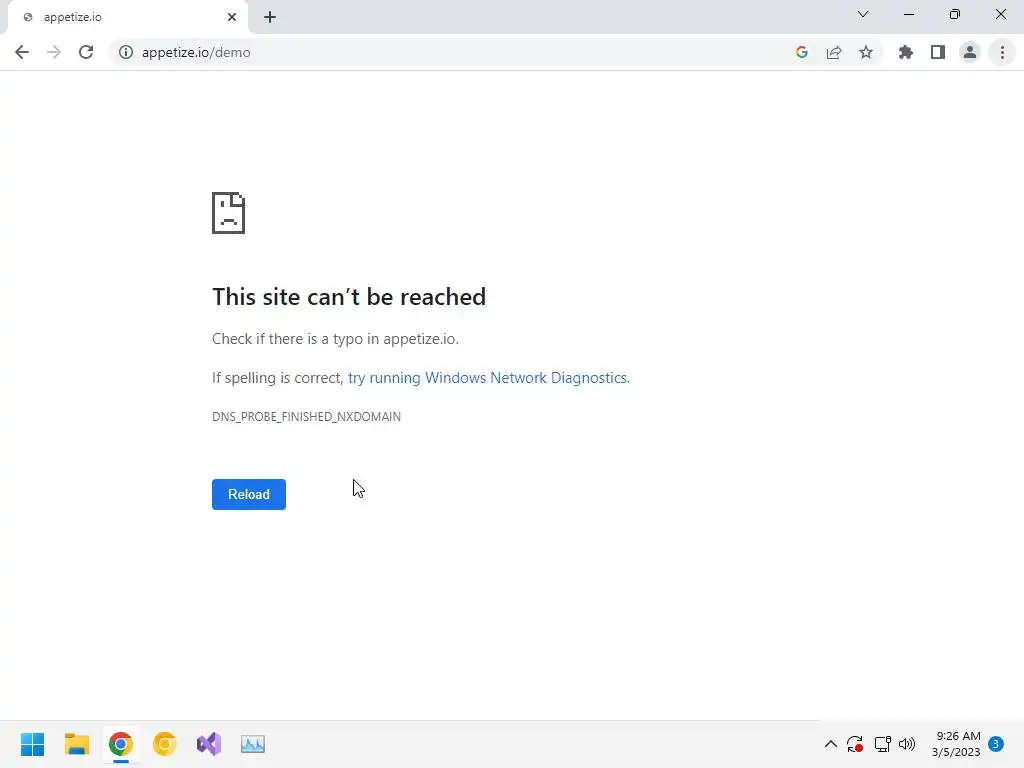Click the 'This site can’t be reached' heading
This screenshot has width=1024, height=768.
coord(349,296)
